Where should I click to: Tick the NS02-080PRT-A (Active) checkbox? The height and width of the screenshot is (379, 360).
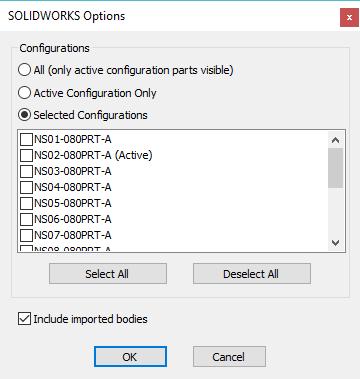click(26, 155)
